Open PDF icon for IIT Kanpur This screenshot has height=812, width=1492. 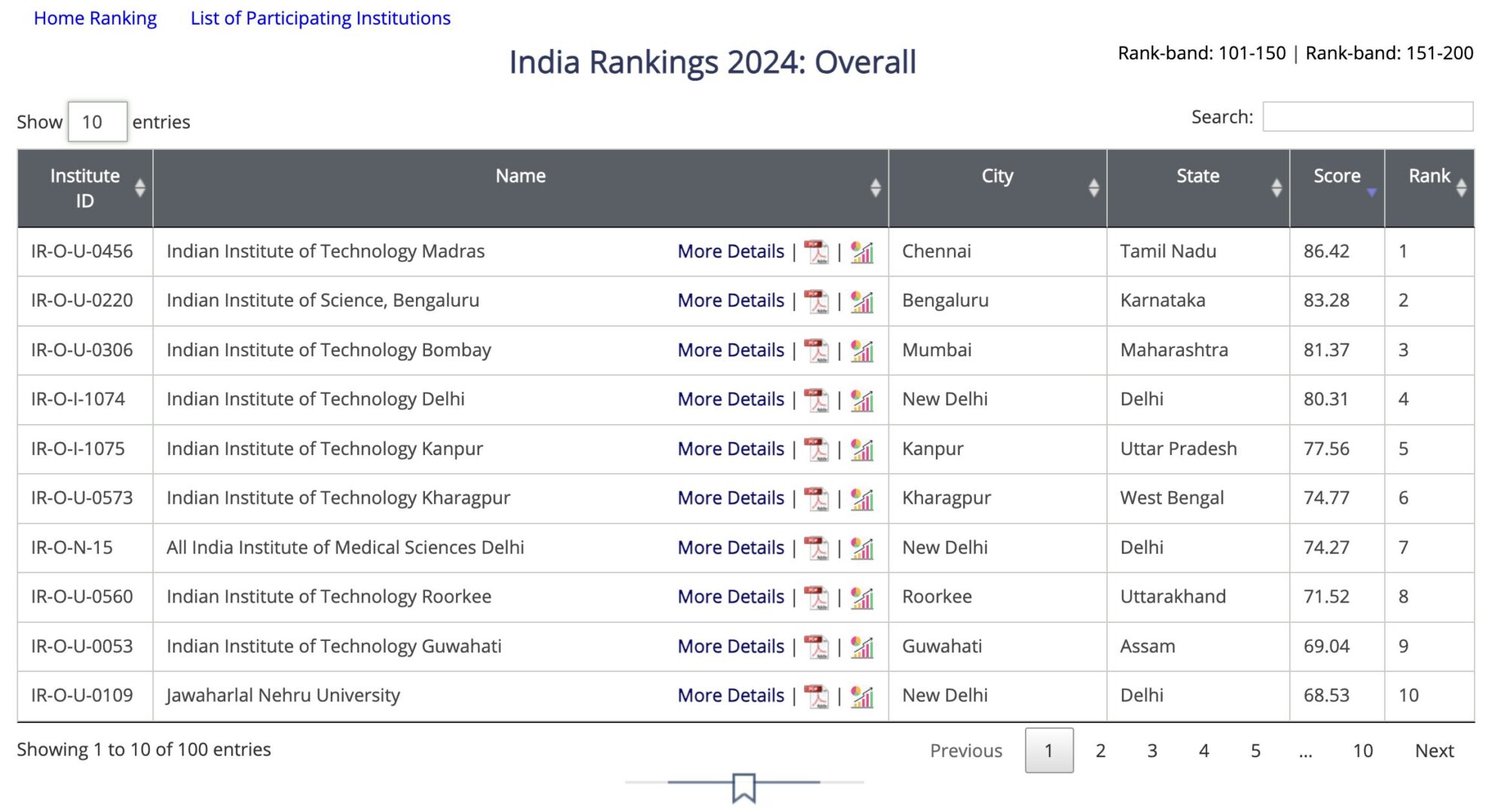coord(816,449)
